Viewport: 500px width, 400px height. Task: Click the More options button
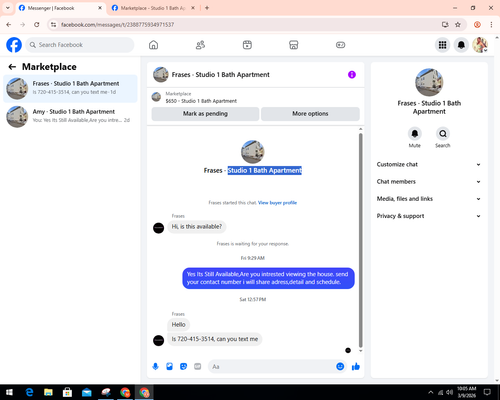310,114
